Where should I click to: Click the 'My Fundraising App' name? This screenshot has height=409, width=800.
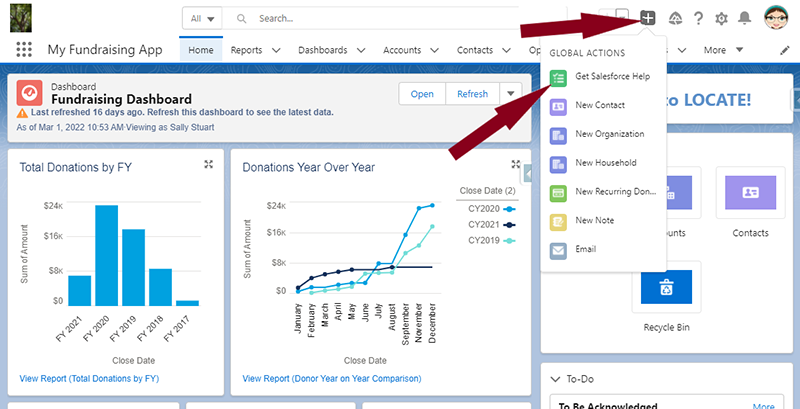coord(105,50)
